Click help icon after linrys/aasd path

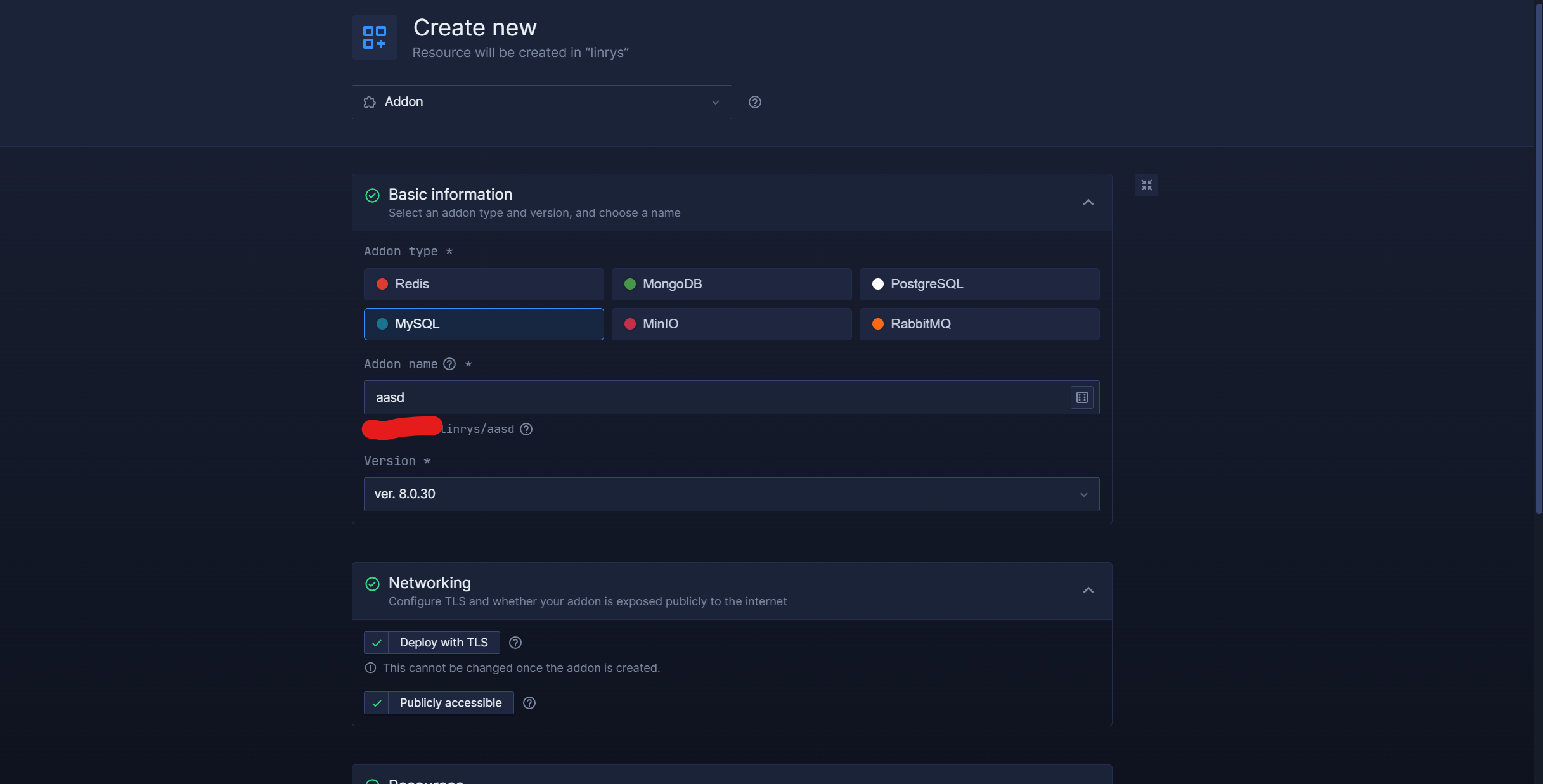pos(526,429)
